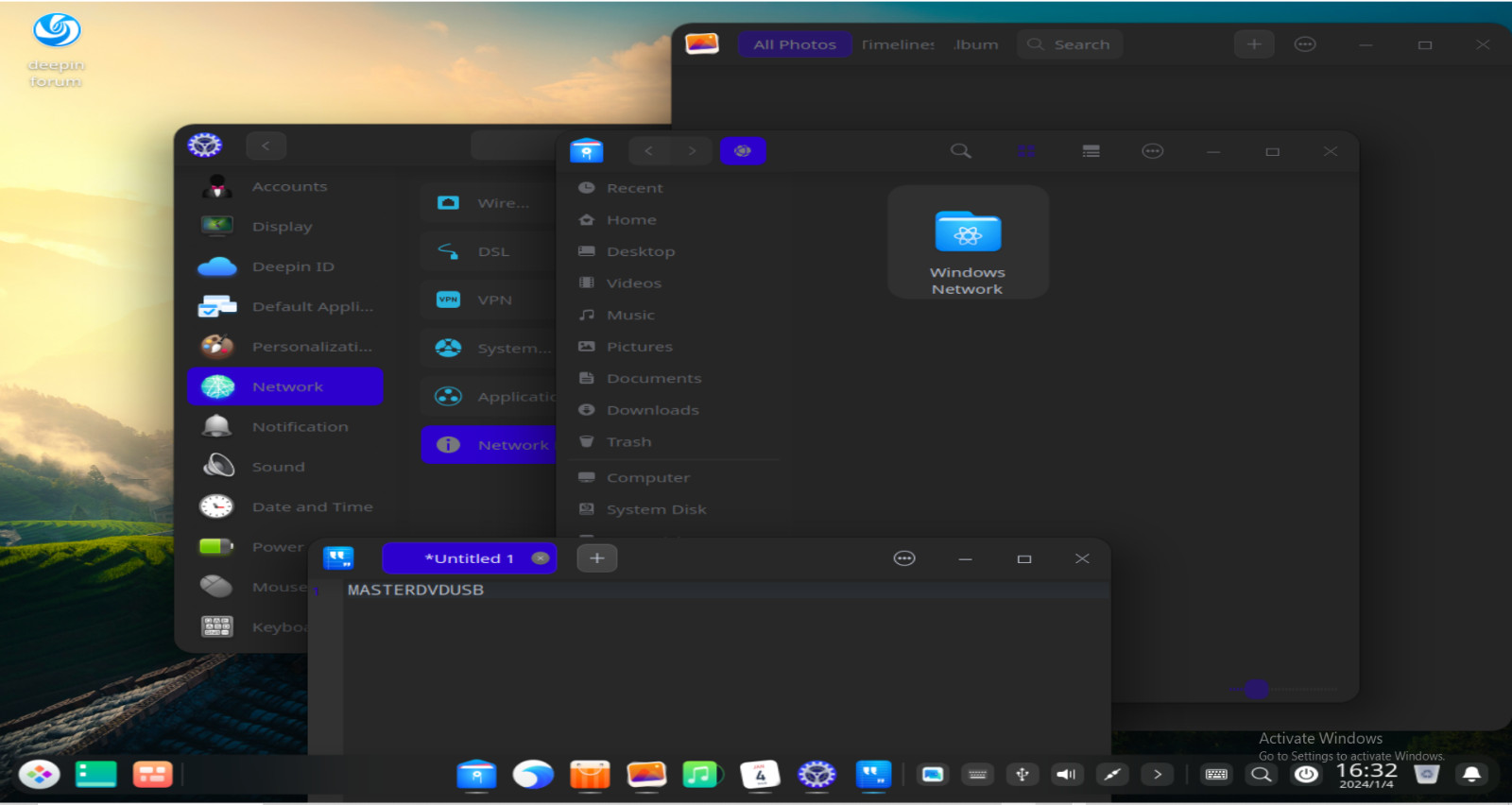Click the File Manager search magnifier
The width and height of the screenshot is (1512, 805).
pyautogui.click(x=961, y=151)
